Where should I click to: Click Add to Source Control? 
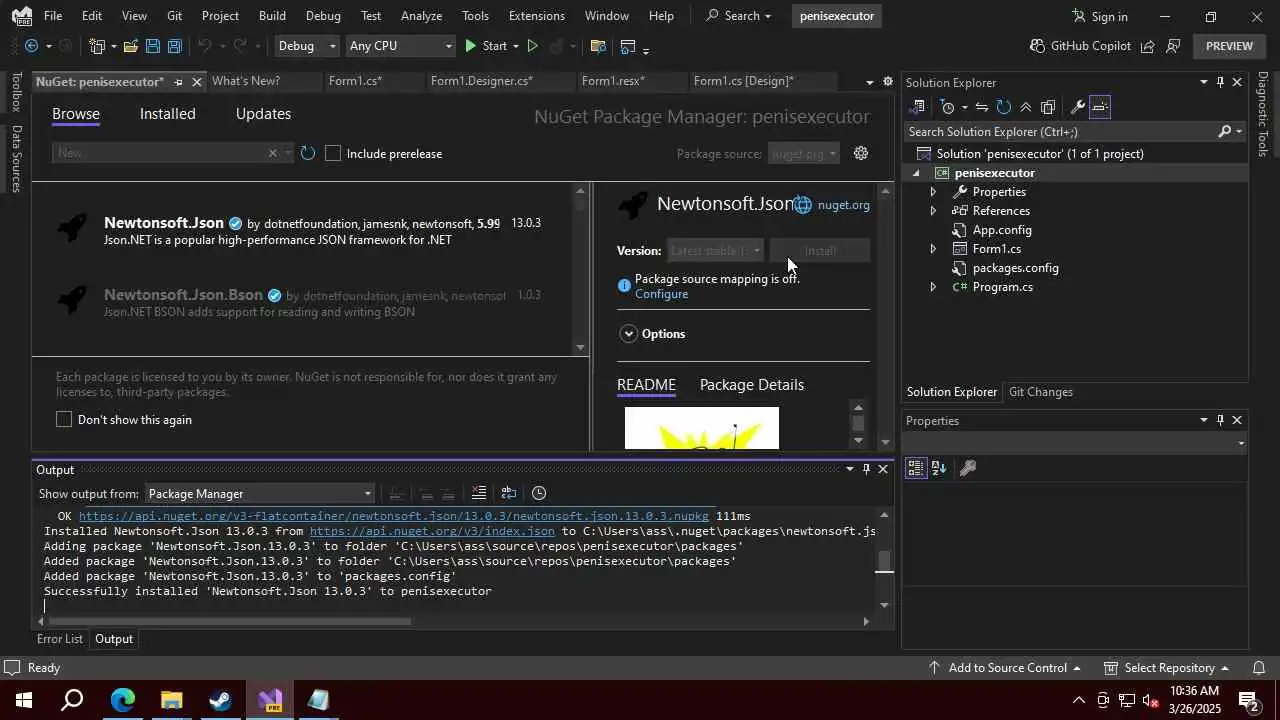(x=1004, y=667)
